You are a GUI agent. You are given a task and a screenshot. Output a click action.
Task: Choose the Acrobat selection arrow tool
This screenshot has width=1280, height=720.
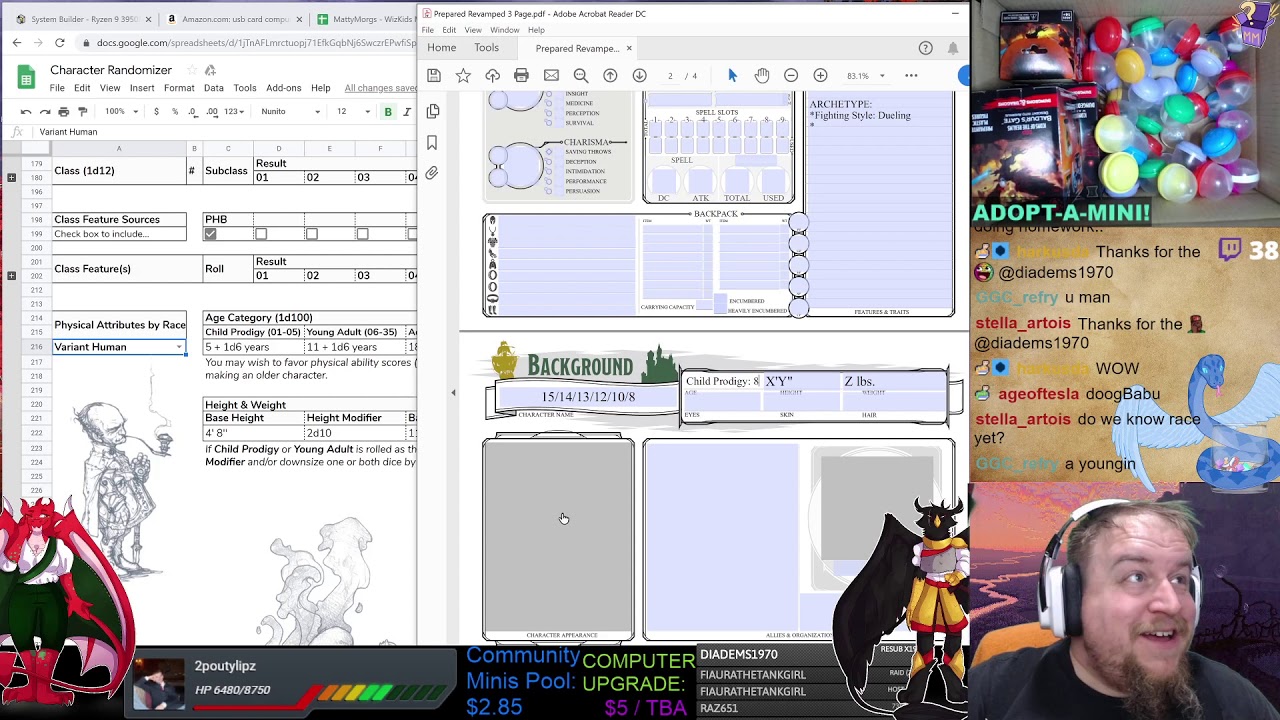pyautogui.click(x=732, y=76)
